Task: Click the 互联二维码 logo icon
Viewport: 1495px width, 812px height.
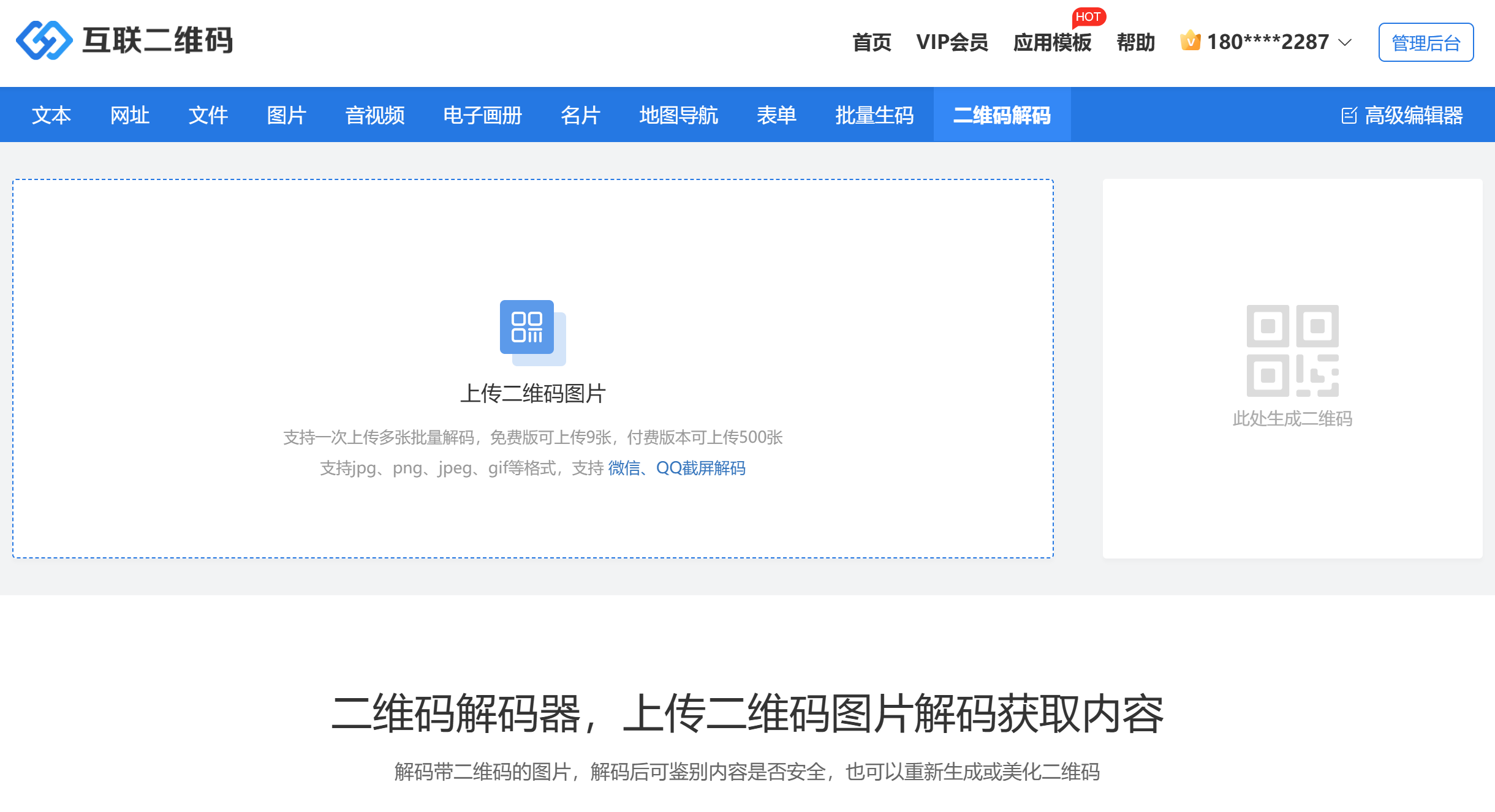Action: [44, 40]
